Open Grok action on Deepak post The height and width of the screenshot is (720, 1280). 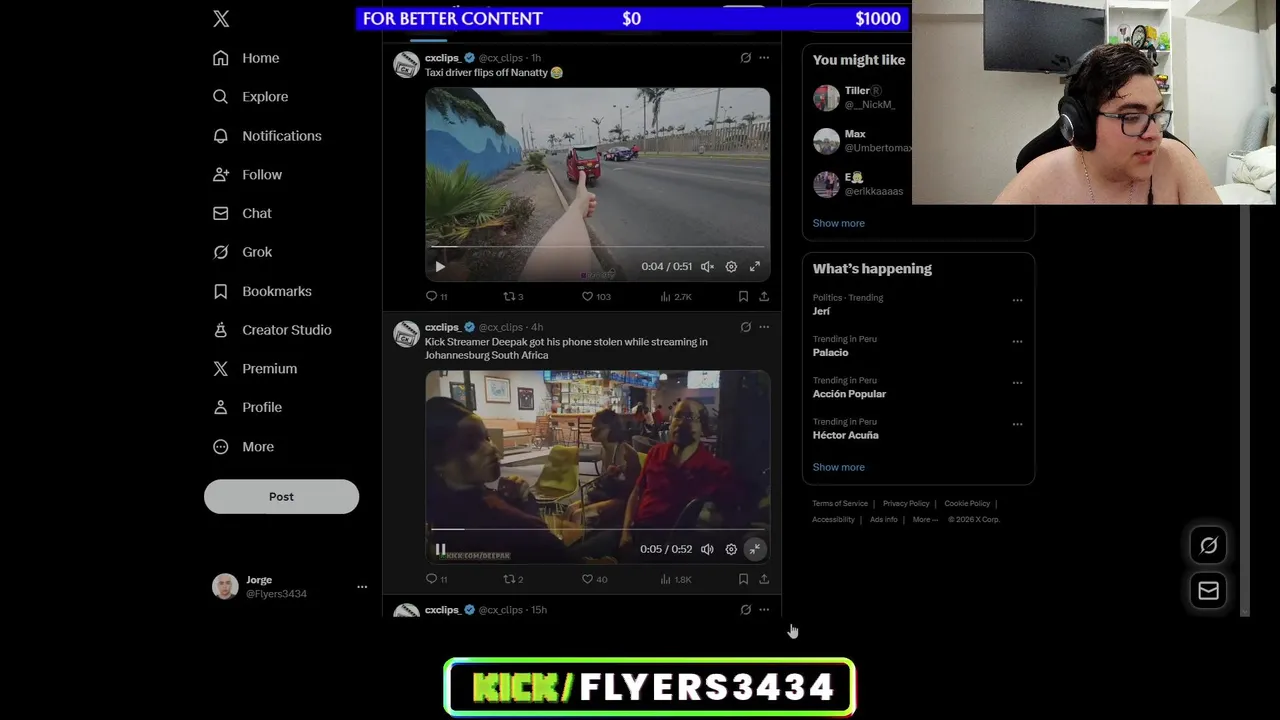click(x=745, y=327)
